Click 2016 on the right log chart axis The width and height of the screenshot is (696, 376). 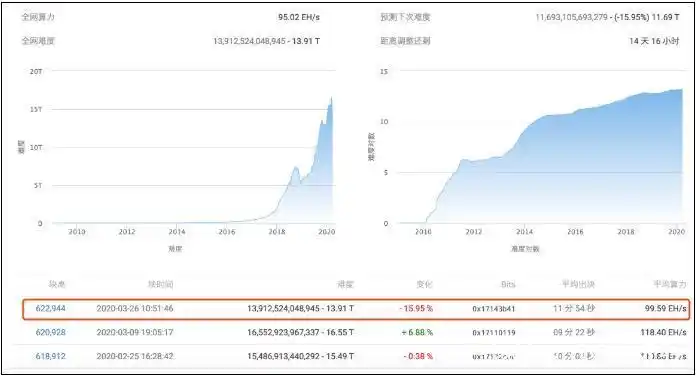575,232
